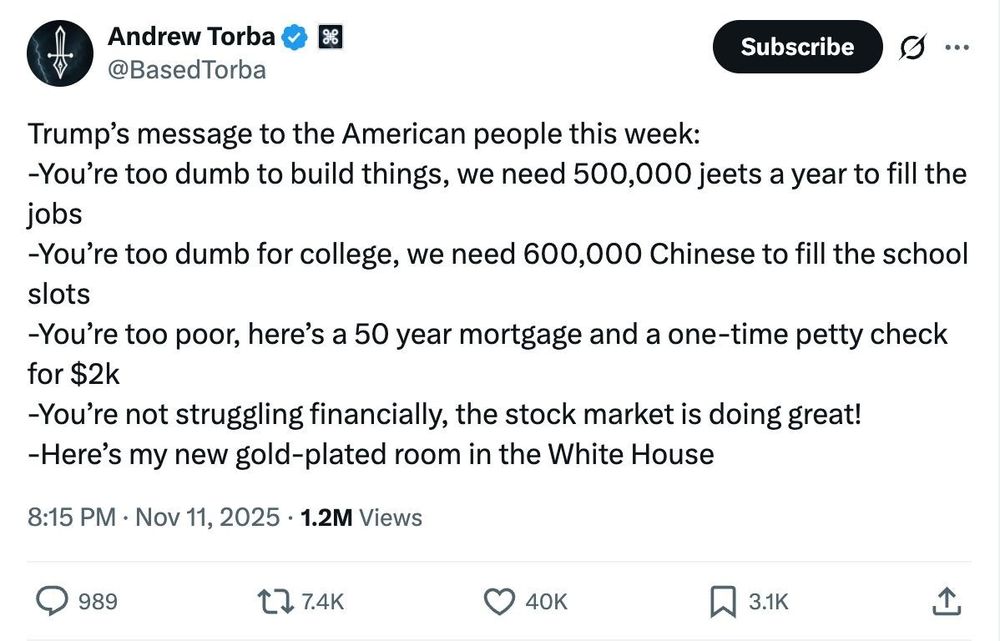Click the 7.4K repost count
The height and width of the screenshot is (641, 1000).
pos(321,602)
